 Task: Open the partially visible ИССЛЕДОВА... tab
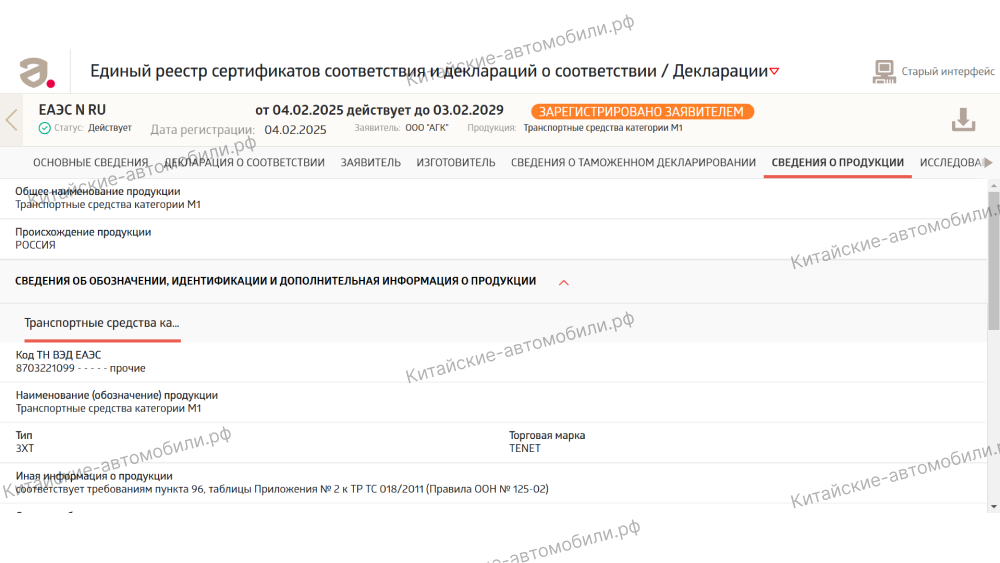pyautogui.click(x=951, y=163)
